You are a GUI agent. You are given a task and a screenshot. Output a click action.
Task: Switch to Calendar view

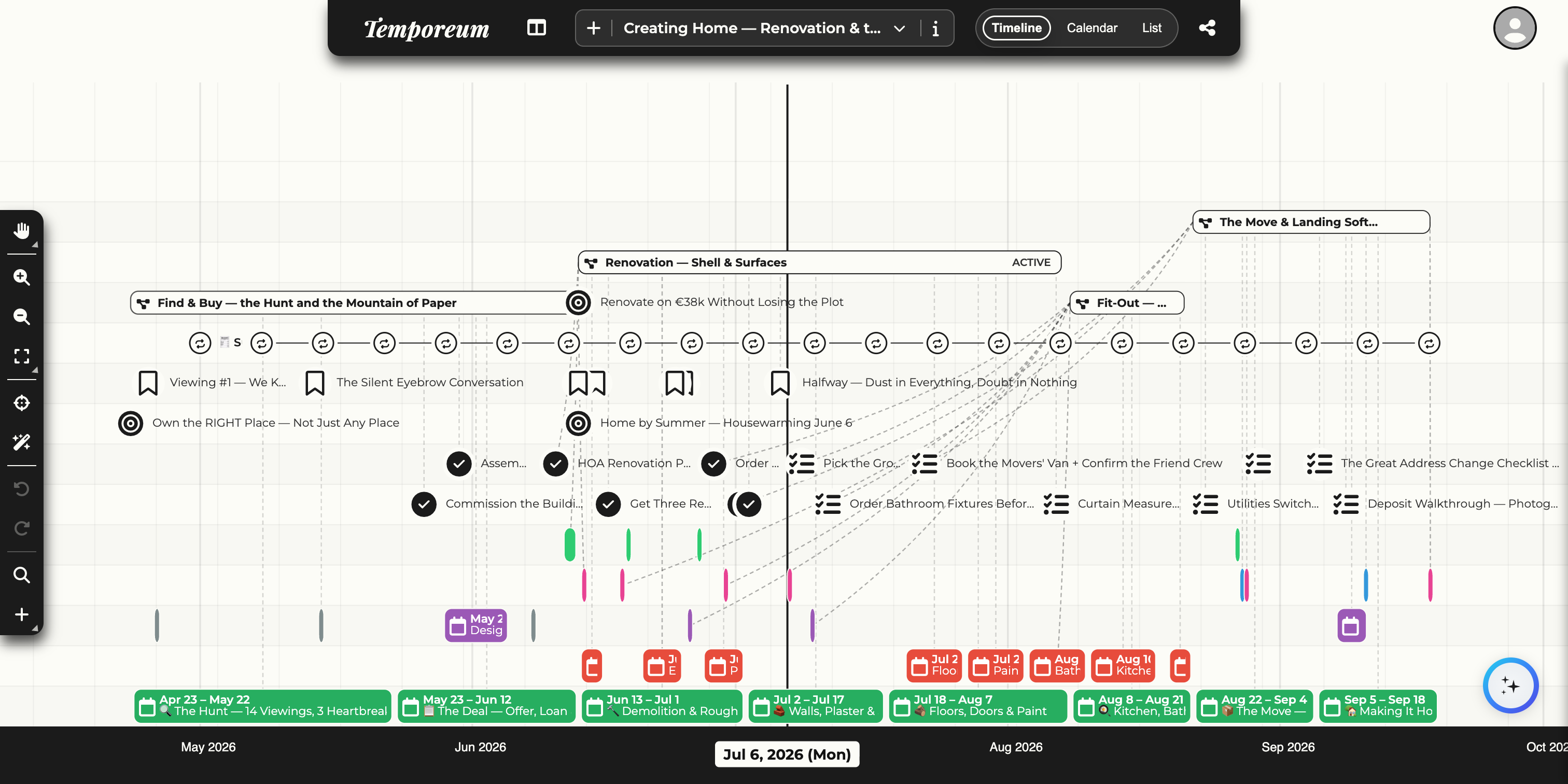tap(1092, 28)
